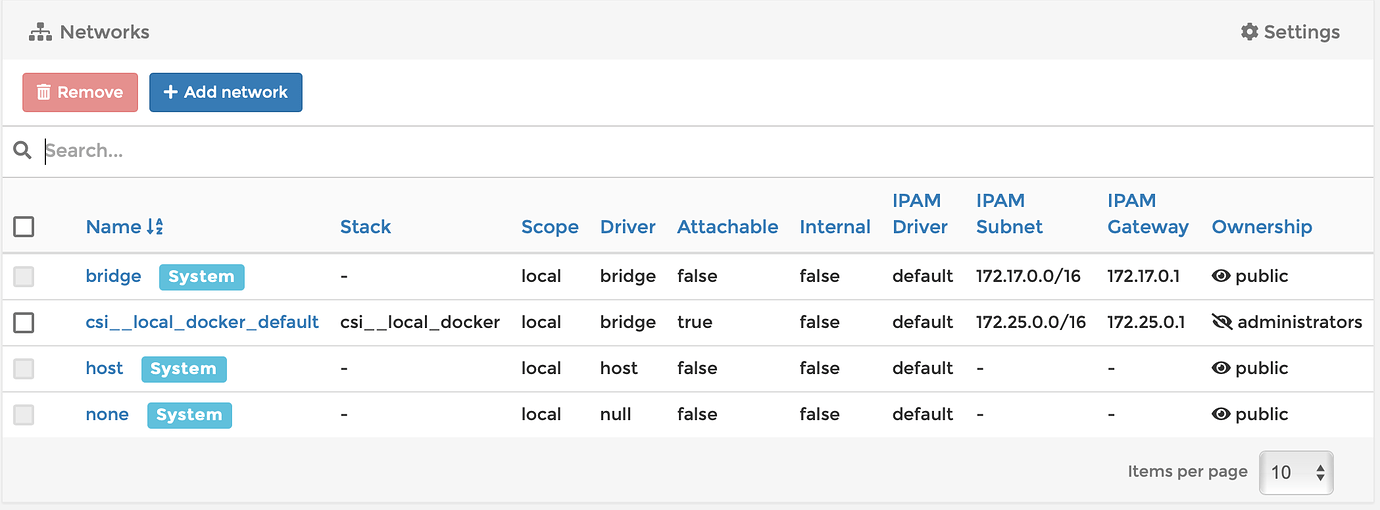Sort table by Stack column

pos(365,227)
